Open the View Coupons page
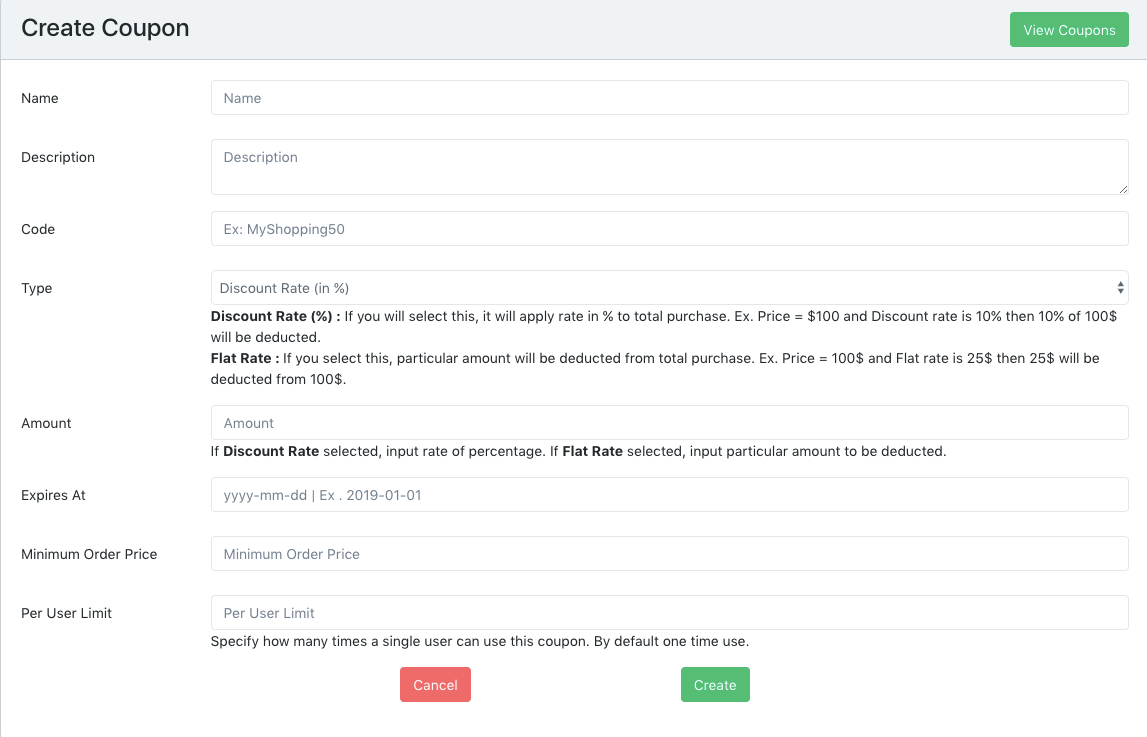This screenshot has height=737, width=1147. pyautogui.click(x=1069, y=30)
